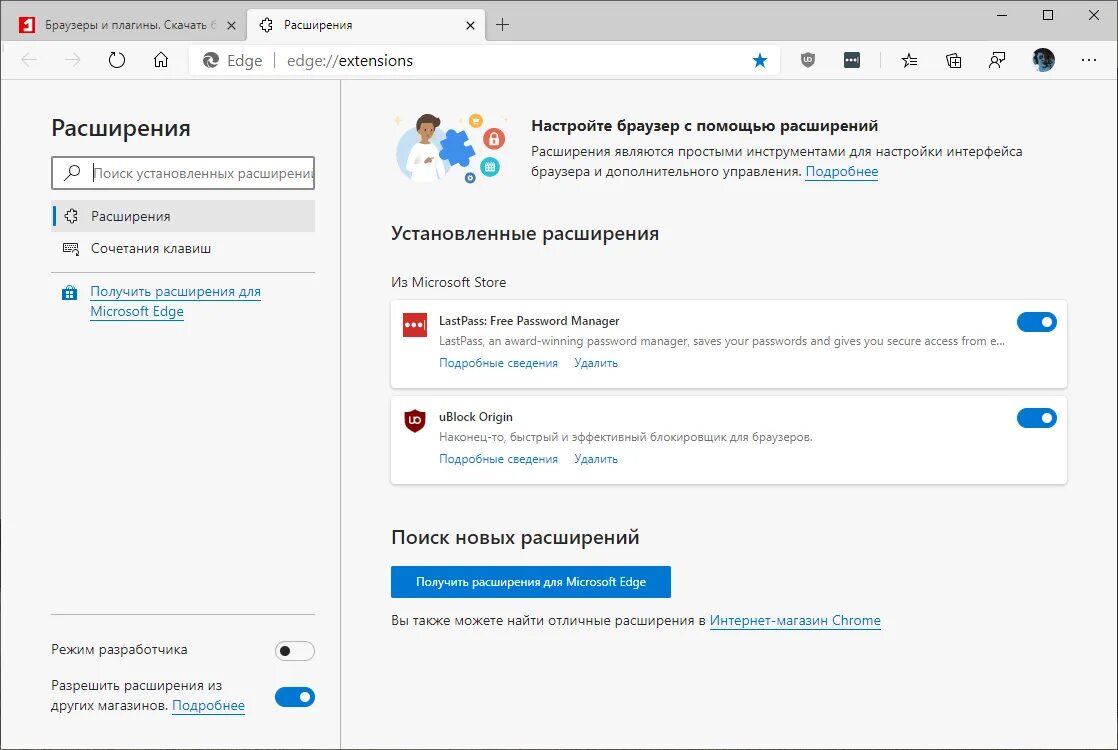The height and width of the screenshot is (750, 1118).
Task: Click the extensions illustration image
Action: (450, 148)
